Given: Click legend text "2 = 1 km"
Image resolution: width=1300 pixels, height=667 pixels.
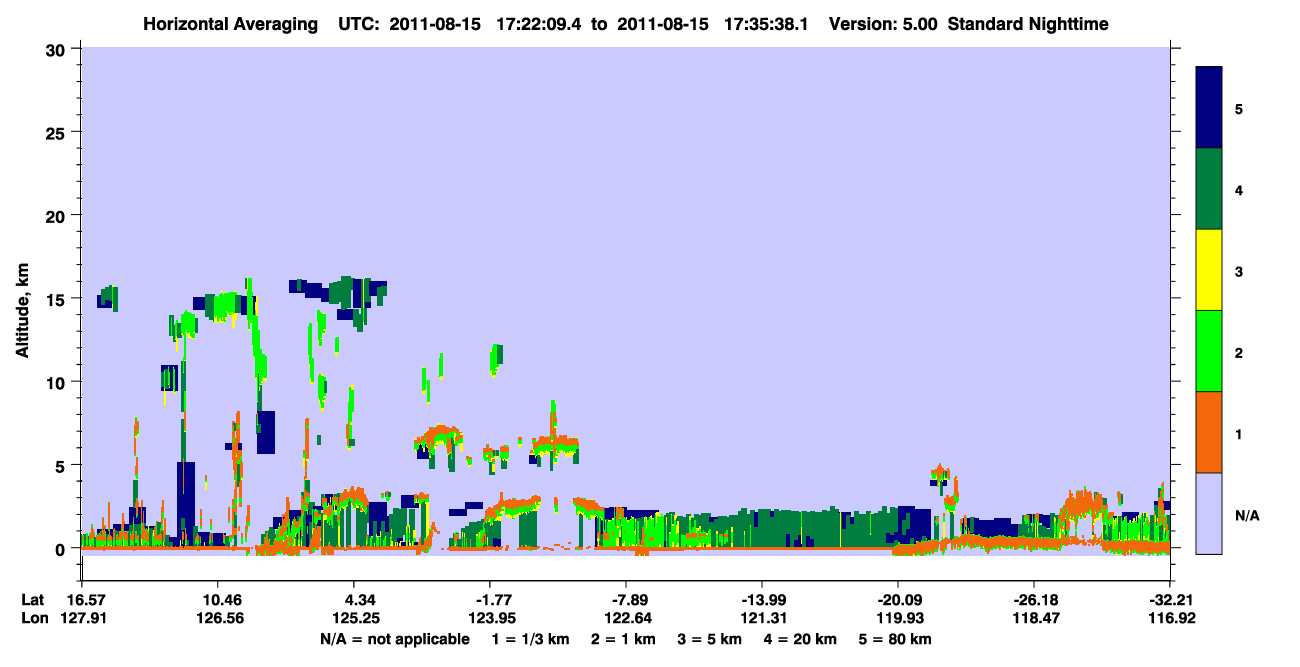Looking at the screenshot, I should [622, 639].
